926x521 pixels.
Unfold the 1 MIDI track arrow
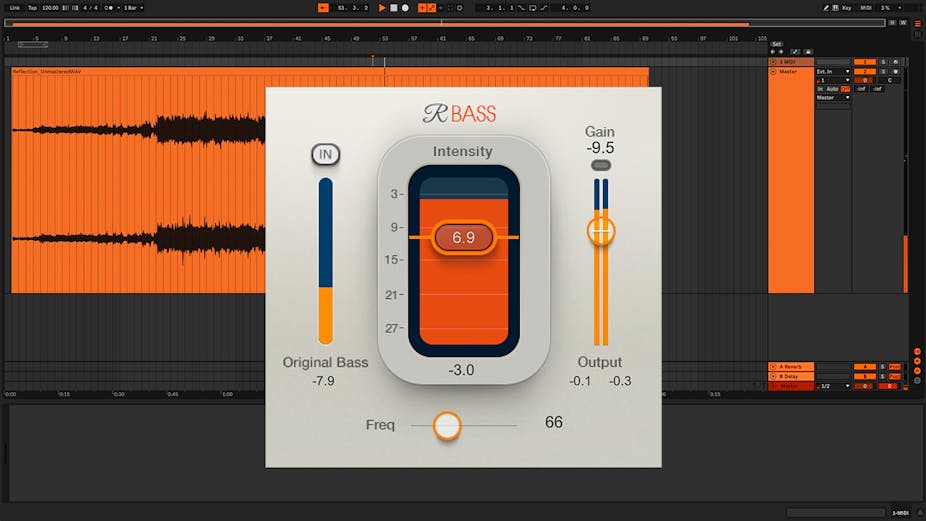click(773, 62)
